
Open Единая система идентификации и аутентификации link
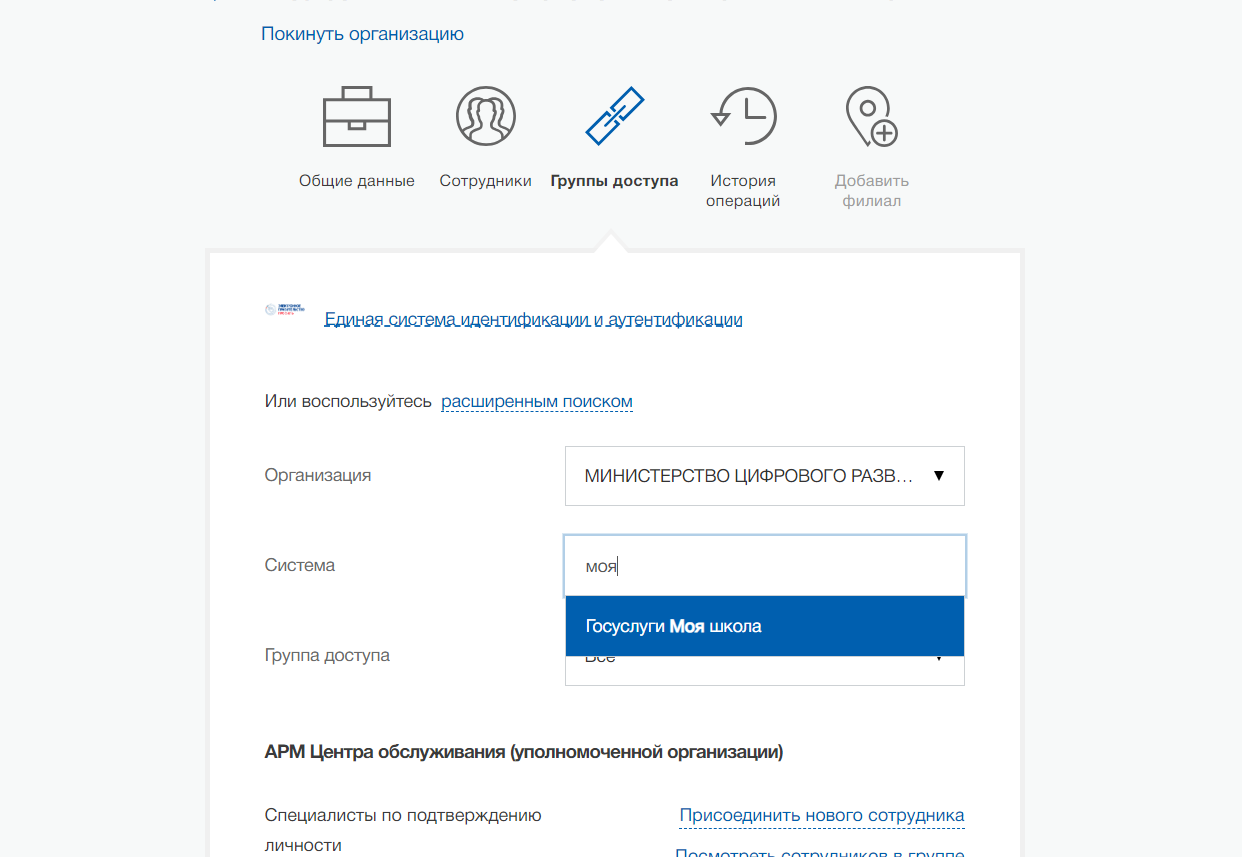tap(533, 320)
